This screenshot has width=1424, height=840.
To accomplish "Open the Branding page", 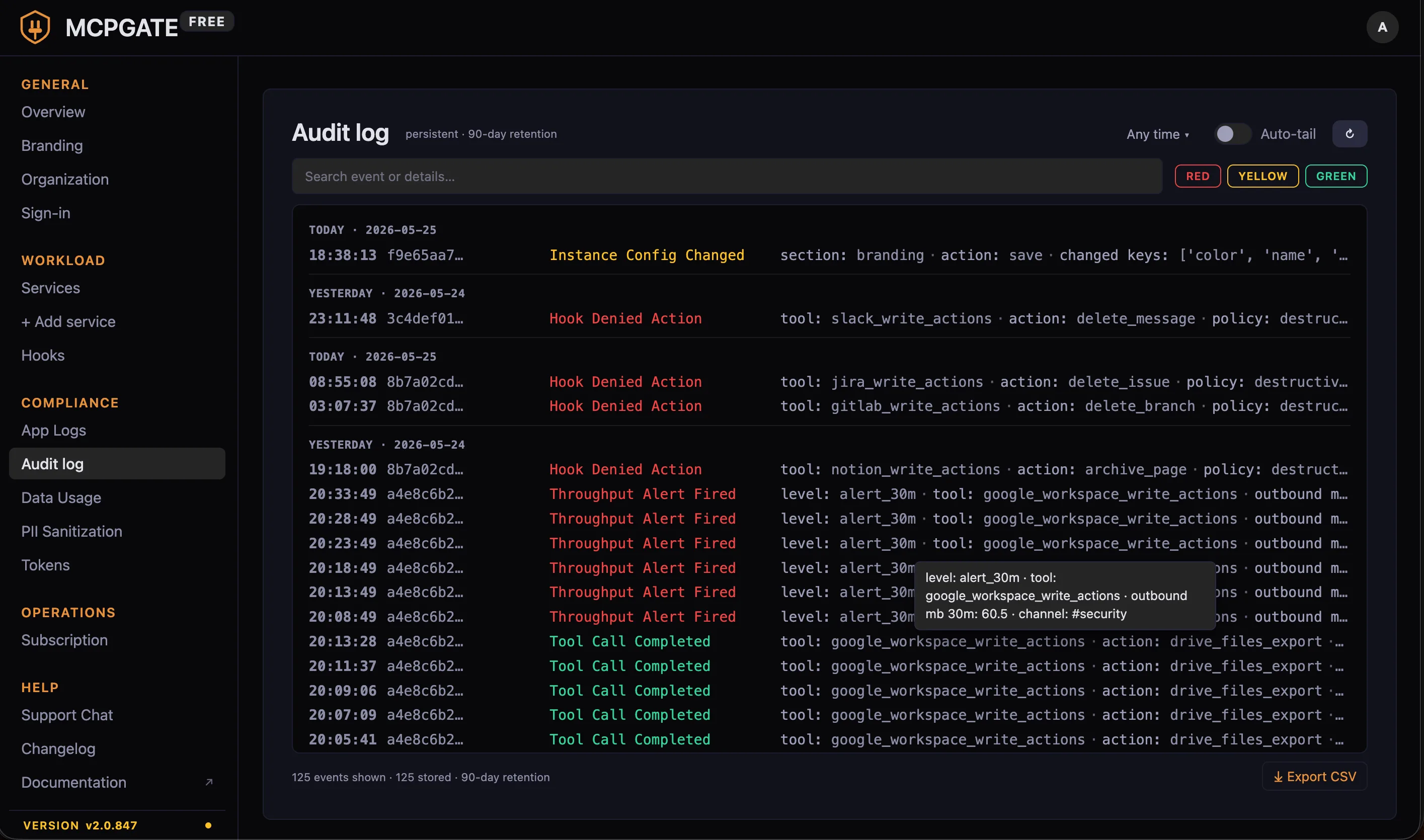I will 52,145.
